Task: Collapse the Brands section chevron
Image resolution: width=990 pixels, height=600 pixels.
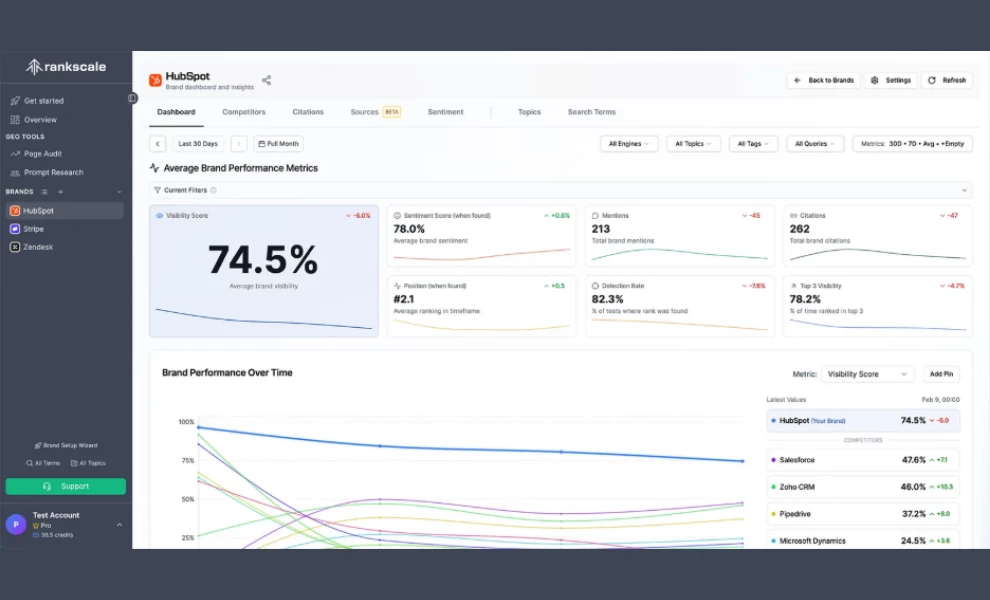Action: 119,191
